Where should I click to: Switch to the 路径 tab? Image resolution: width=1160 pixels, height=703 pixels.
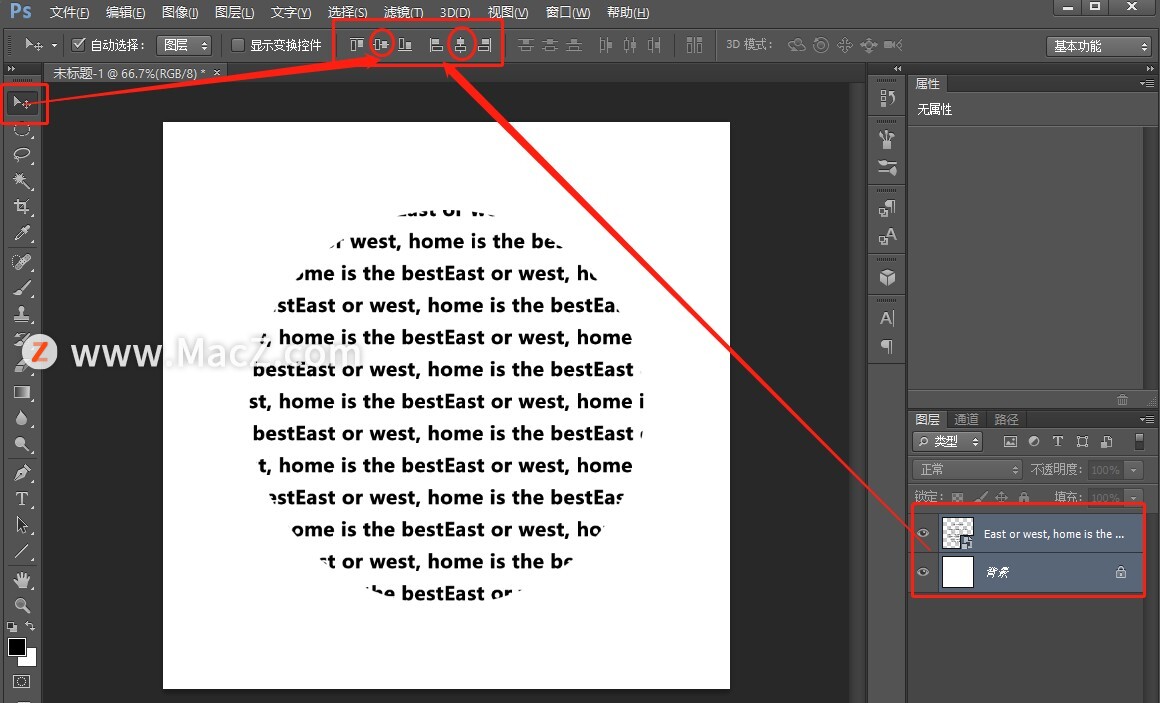1006,420
